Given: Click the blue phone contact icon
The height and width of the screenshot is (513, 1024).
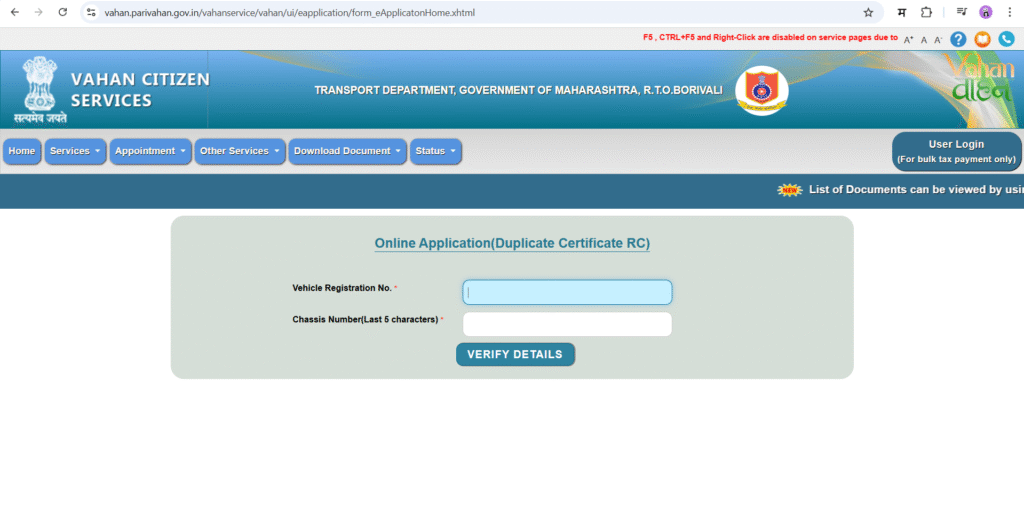Looking at the screenshot, I should pos(1006,39).
